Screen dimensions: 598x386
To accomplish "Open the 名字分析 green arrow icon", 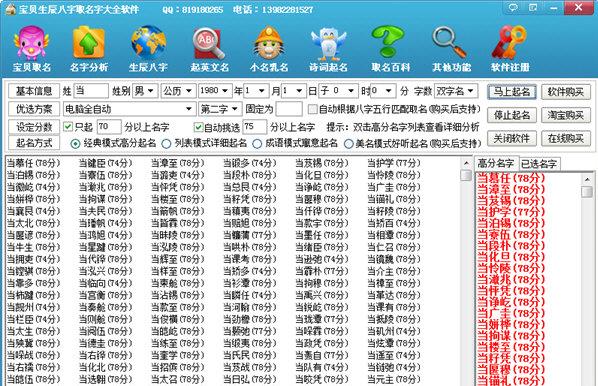I will (x=89, y=43).
